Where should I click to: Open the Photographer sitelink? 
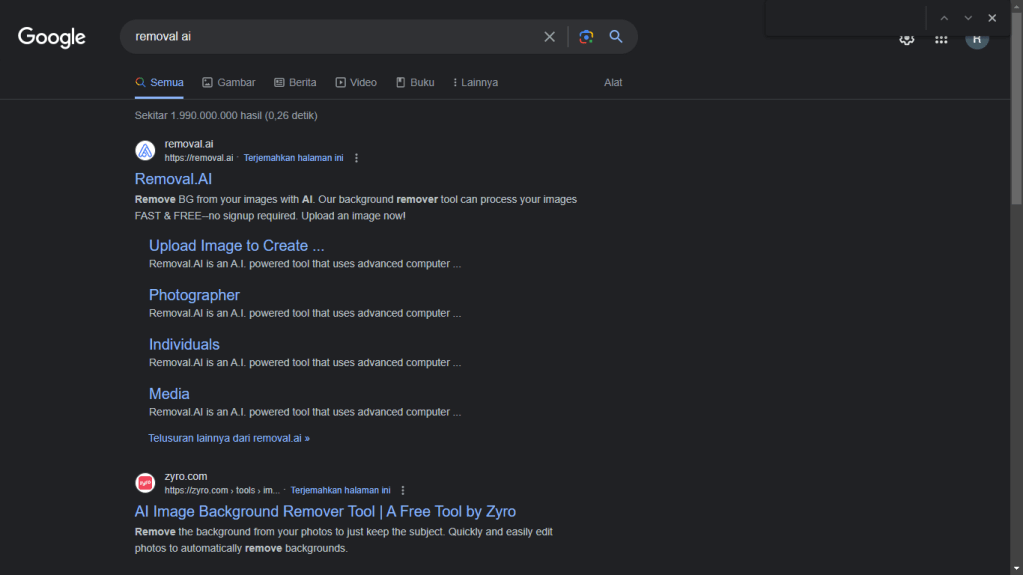(194, 295)
